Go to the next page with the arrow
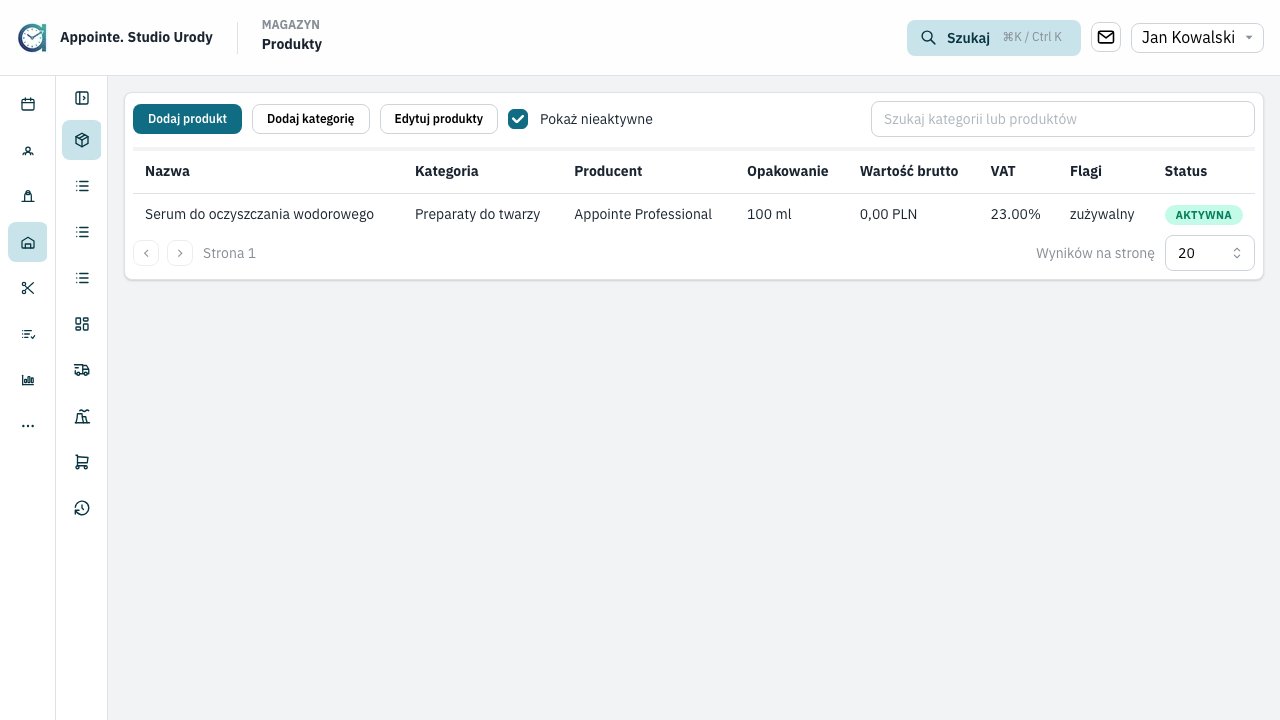This screenshot has width=1280, height=720. [x=180, y=253]
